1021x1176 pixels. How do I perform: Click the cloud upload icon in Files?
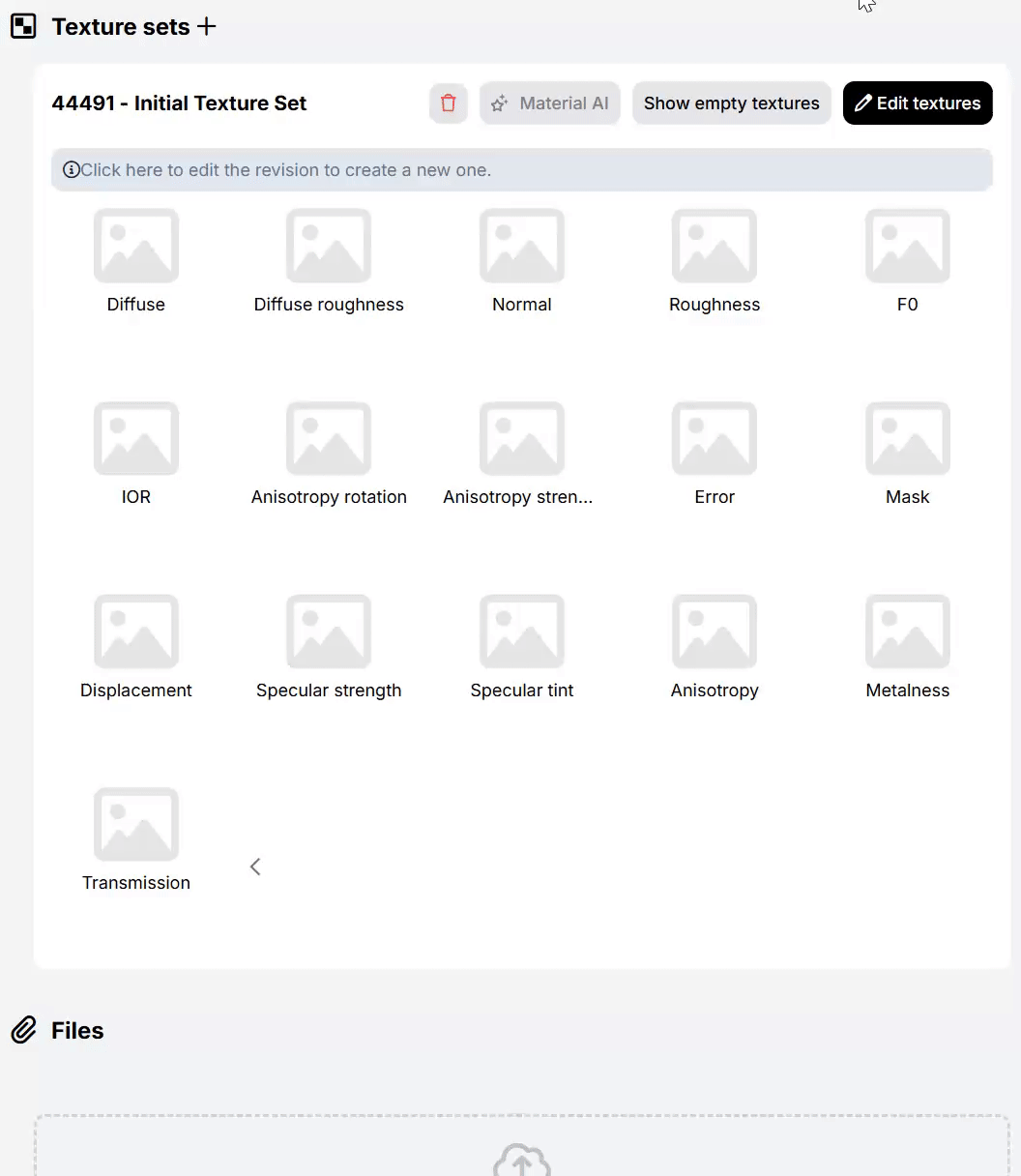[521, 1161]
